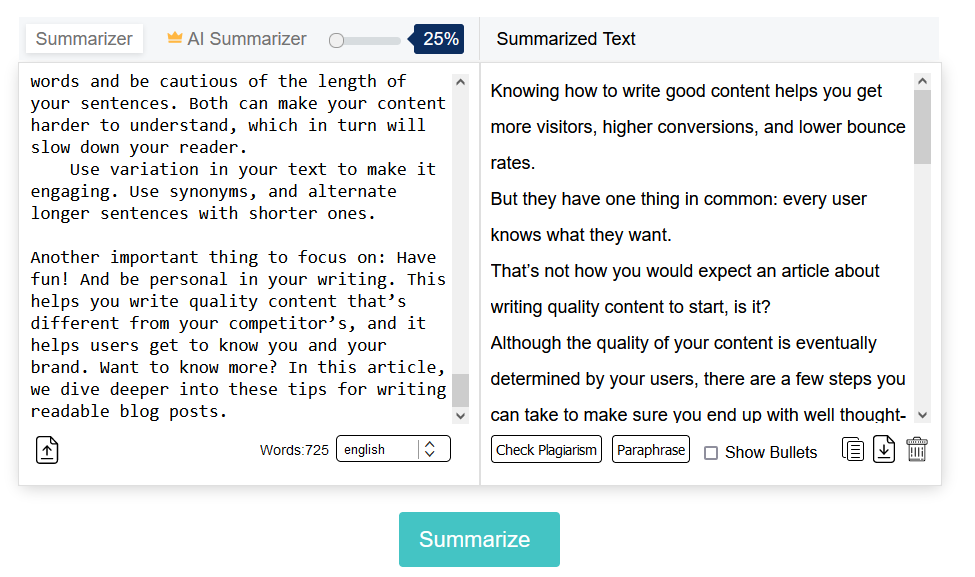The height and width of the screenshot is (577, 975).
Task: Click the summarized text scrollbar thumb
Action: click(x=922, y=127)
